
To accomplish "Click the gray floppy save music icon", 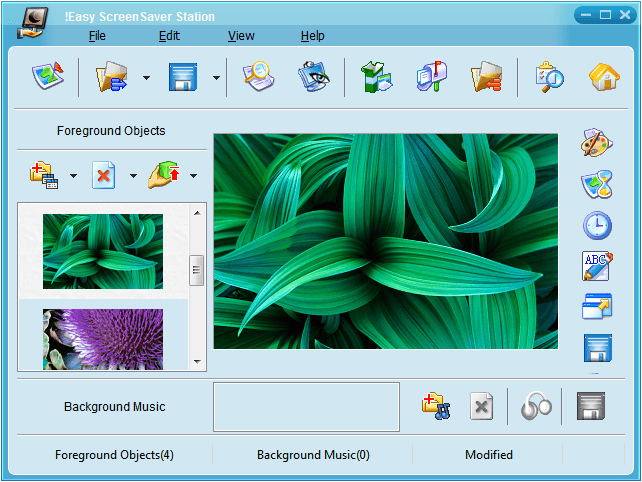I will coord(591,406).
